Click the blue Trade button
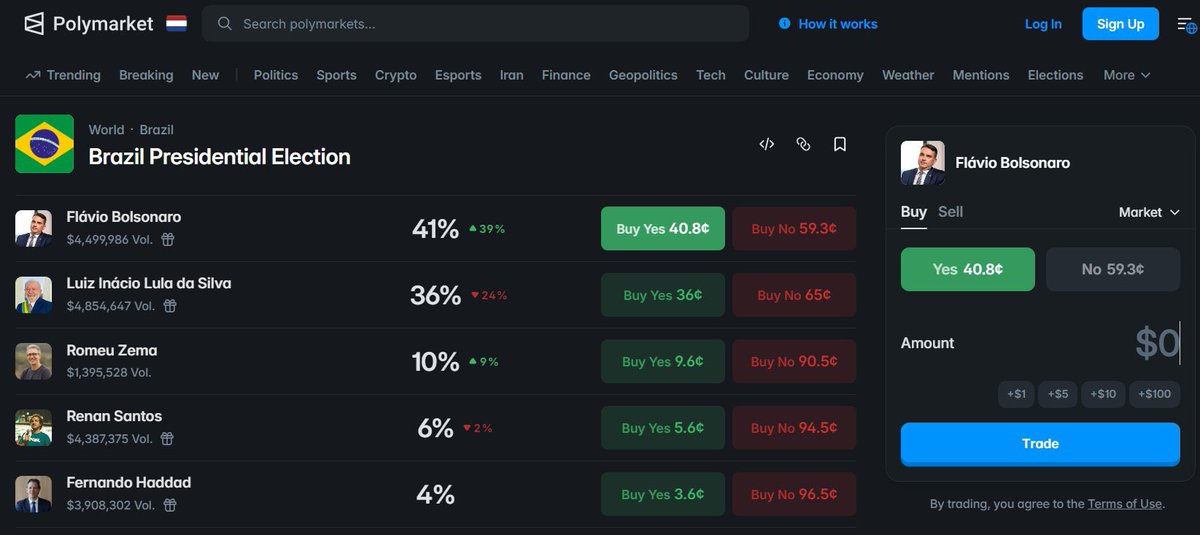This screenshot has width=1200, height=535. [1040, 443]
